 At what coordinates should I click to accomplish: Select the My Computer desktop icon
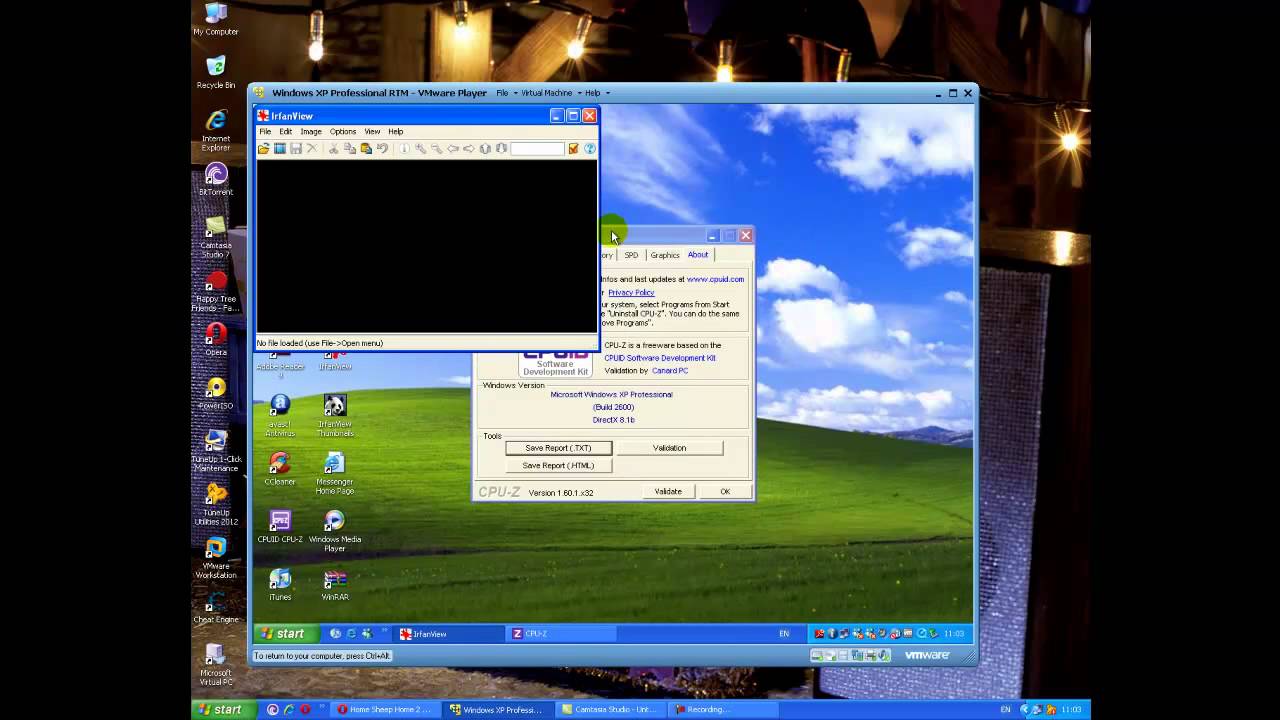(x=216, y=19)
